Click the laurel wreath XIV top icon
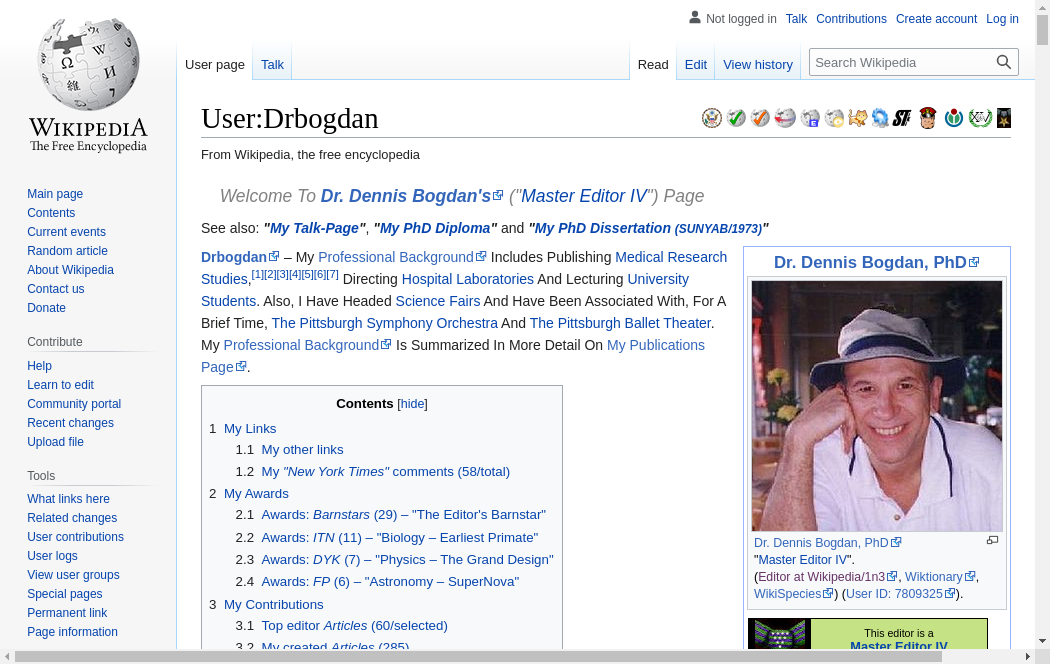The width and height of the screenshot is (1050, 664). pyautogui.click(x=980, y=118)
